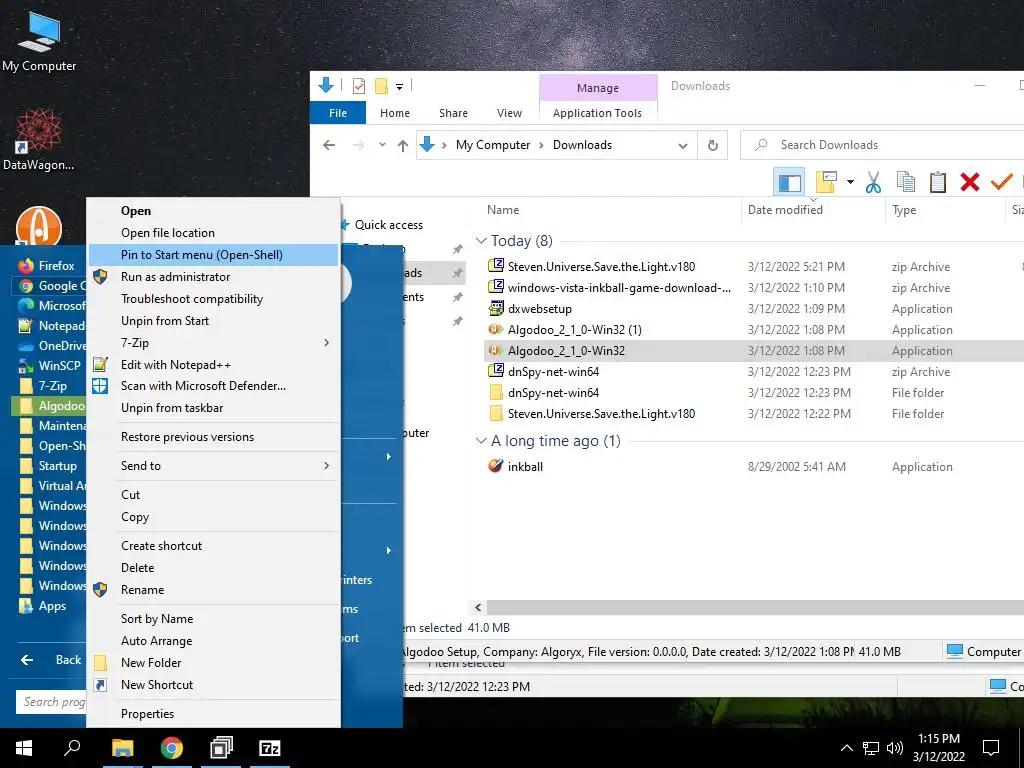Choose Edit with Notepad++
The width and height of the screenshot is (1024, 768).
pyautogui.click(x=213, y=364)
